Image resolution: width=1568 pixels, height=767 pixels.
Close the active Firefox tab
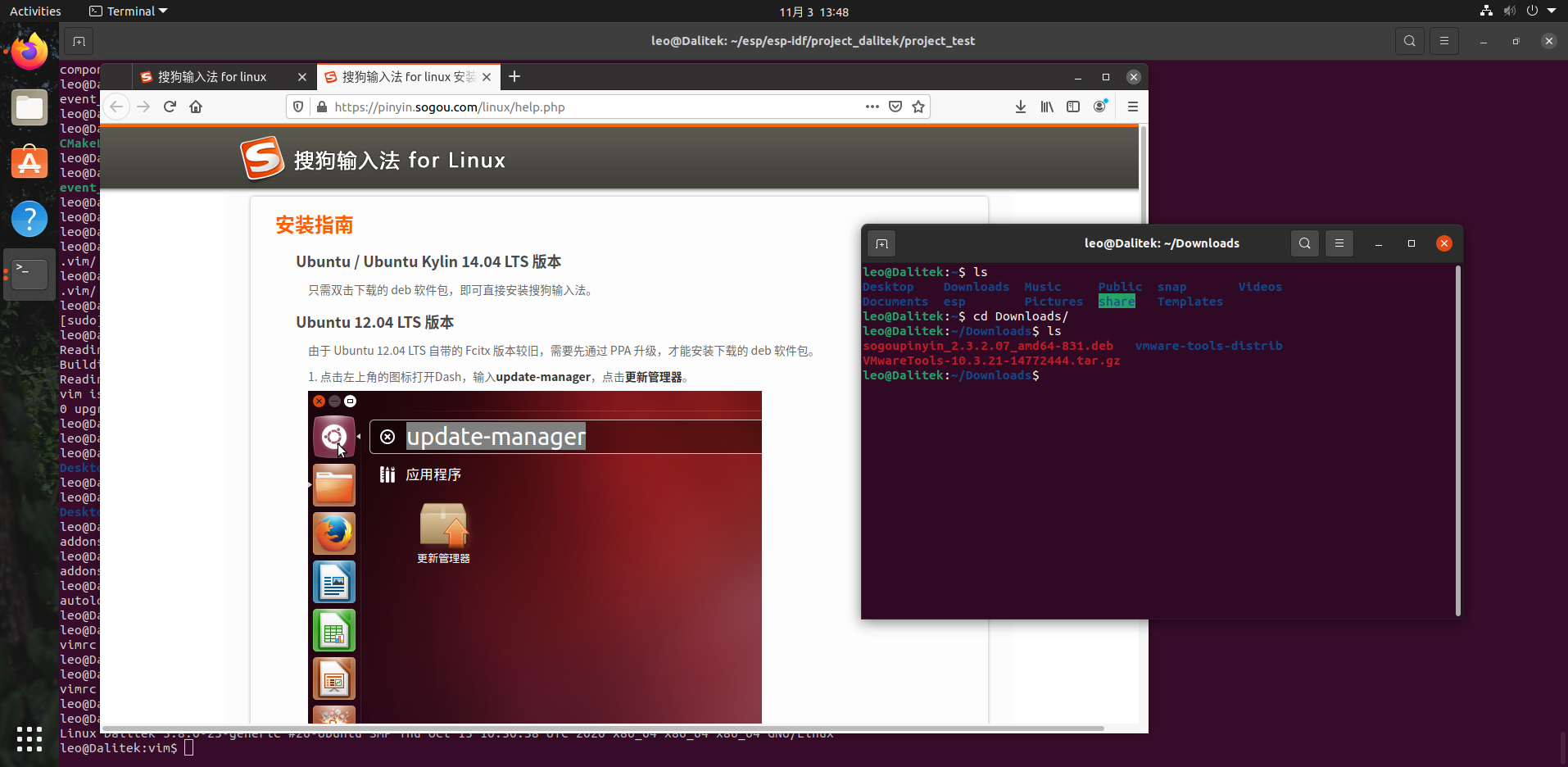(487, 76)
